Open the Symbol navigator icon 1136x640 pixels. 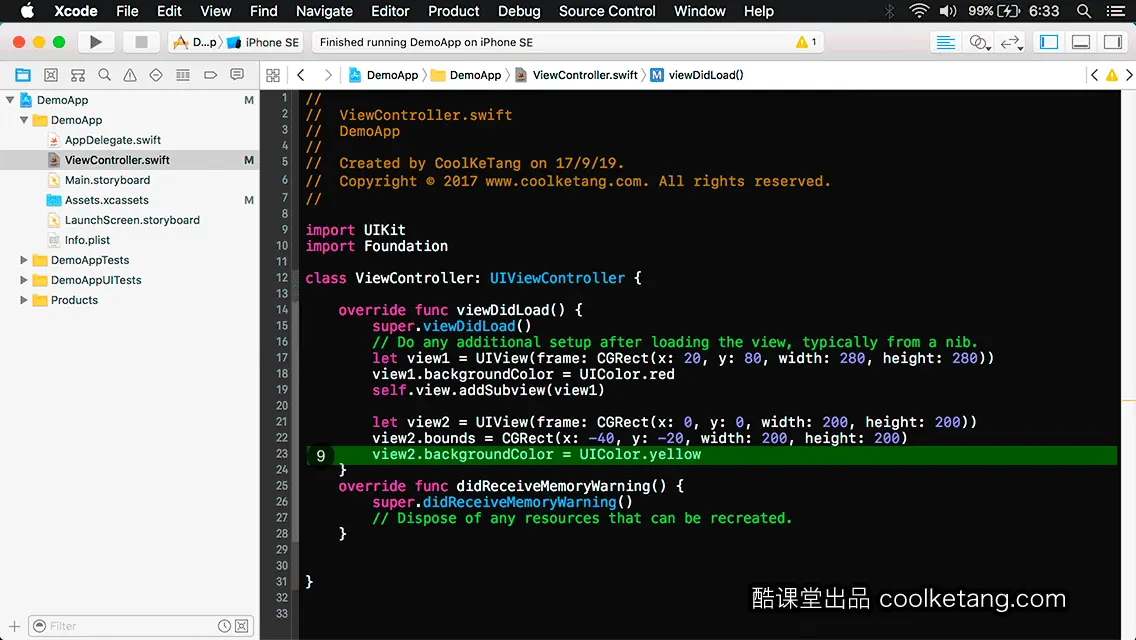click(x=78, y=75)
